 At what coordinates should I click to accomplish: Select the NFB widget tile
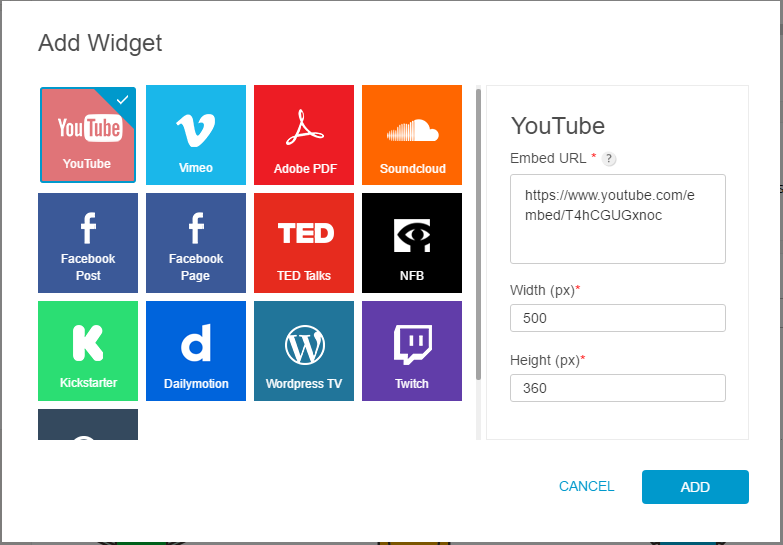(x=412, y=243)
